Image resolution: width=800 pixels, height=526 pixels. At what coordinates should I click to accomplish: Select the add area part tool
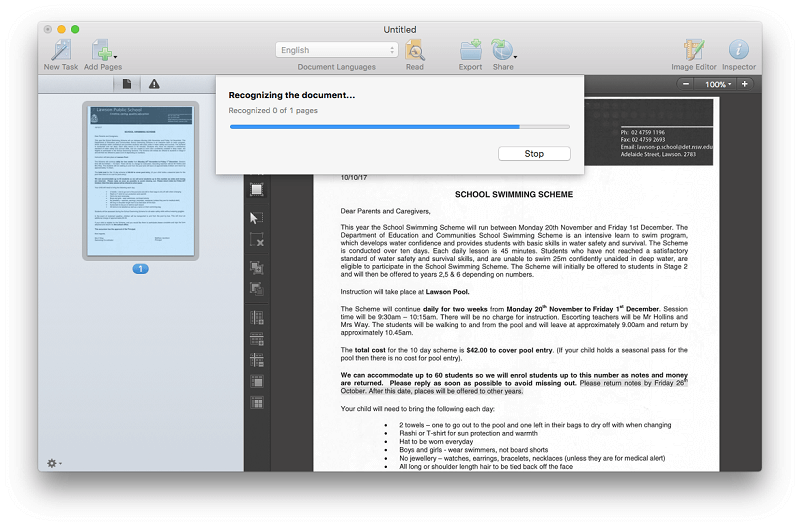(257, 267)
